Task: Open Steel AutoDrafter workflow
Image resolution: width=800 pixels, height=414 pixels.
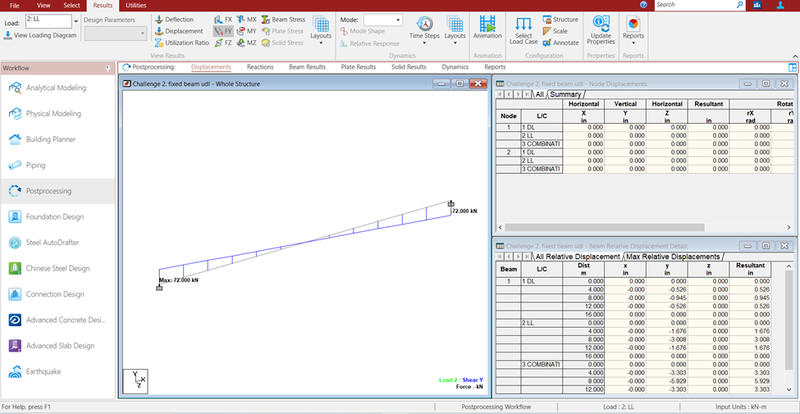Action: click(x=58, y=242)
